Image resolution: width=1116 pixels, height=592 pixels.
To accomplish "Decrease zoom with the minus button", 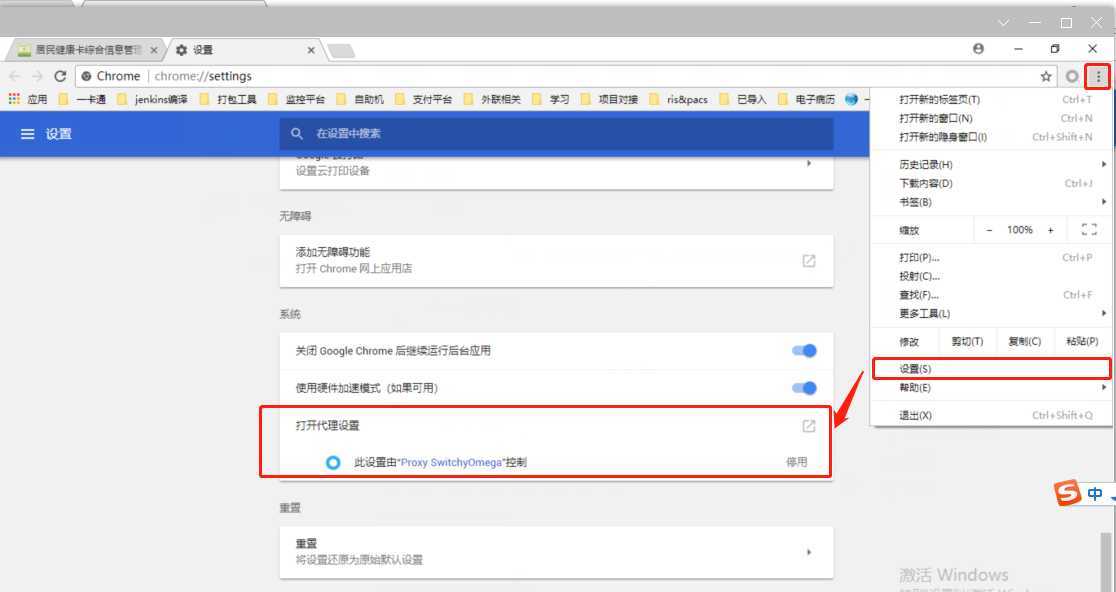I will (989, 230).
